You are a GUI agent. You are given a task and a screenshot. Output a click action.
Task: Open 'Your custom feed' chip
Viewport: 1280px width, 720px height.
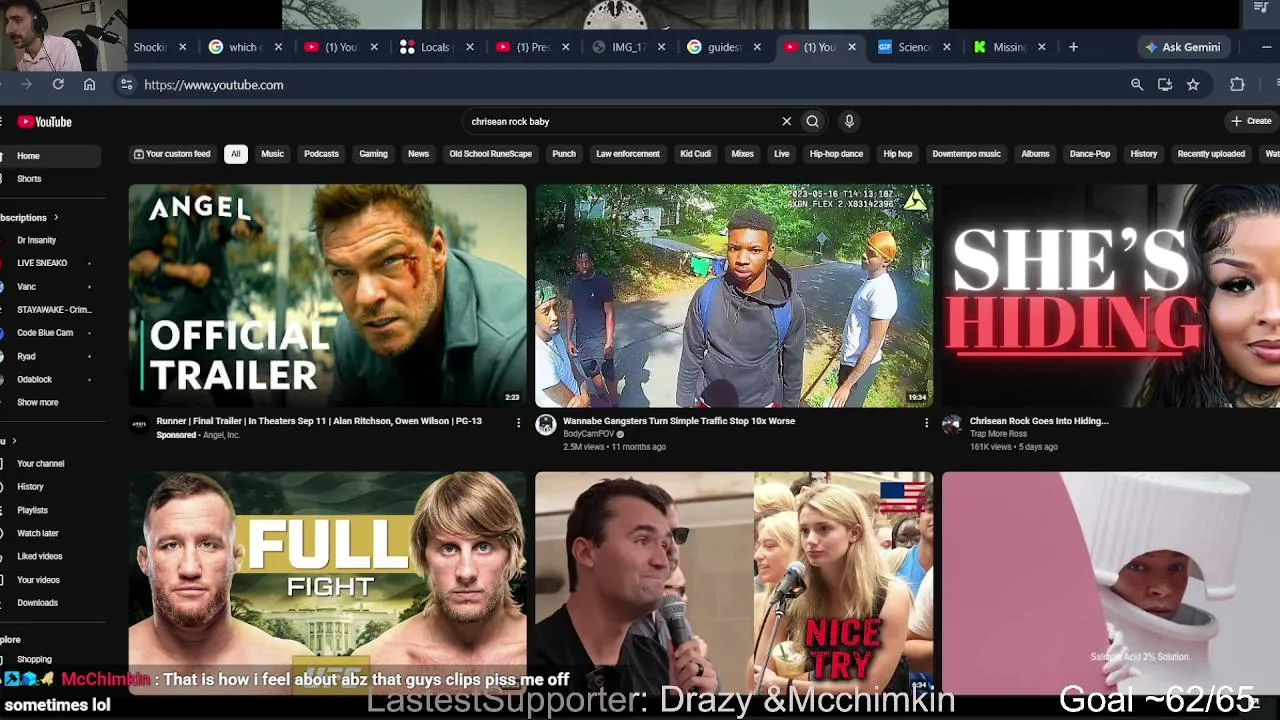pyautogui.click(x=172, y=154)
